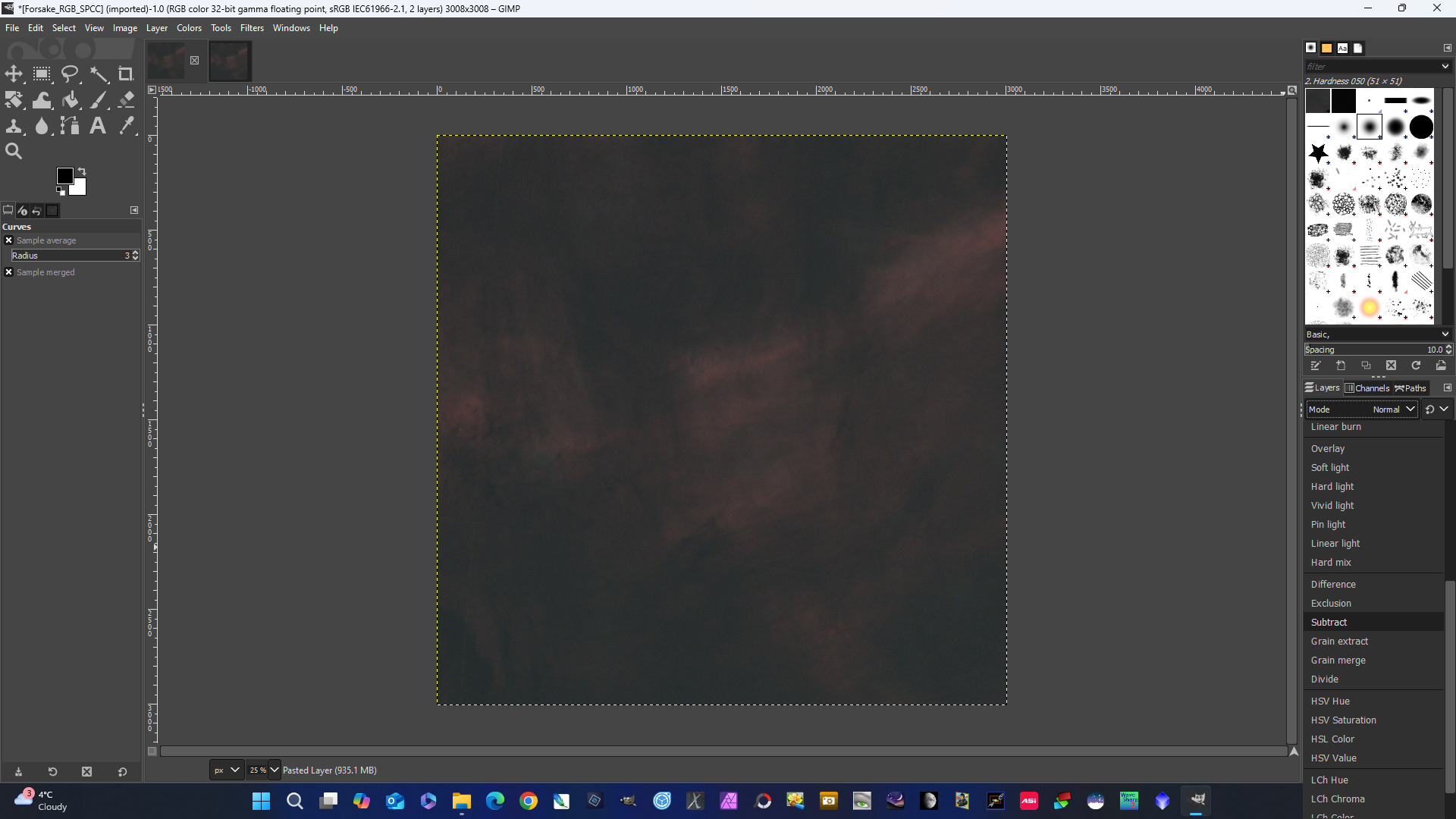Select the Eraser tool

[x=126, y=99]
